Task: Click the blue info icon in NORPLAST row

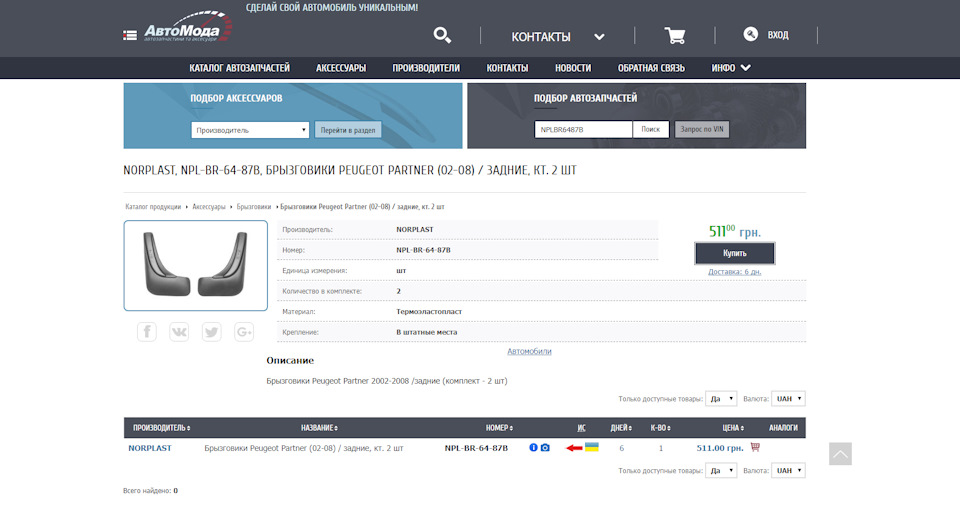Action: point(533,447)
